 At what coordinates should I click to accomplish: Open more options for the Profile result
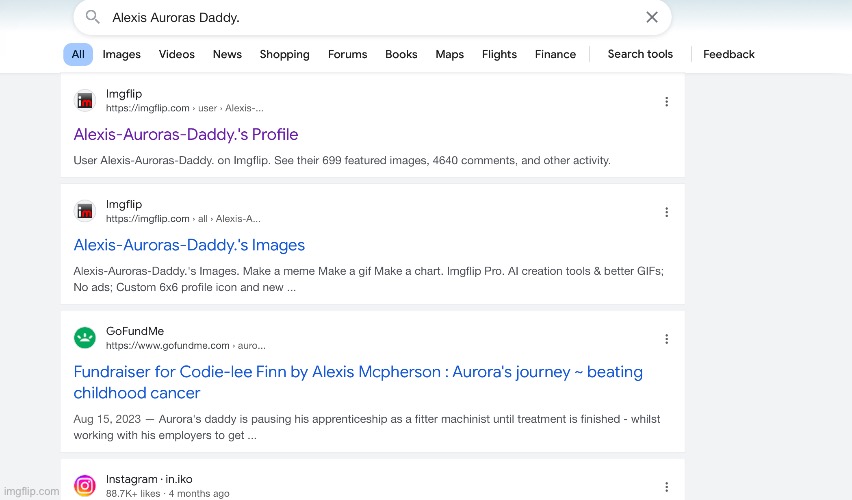[667, 102]
